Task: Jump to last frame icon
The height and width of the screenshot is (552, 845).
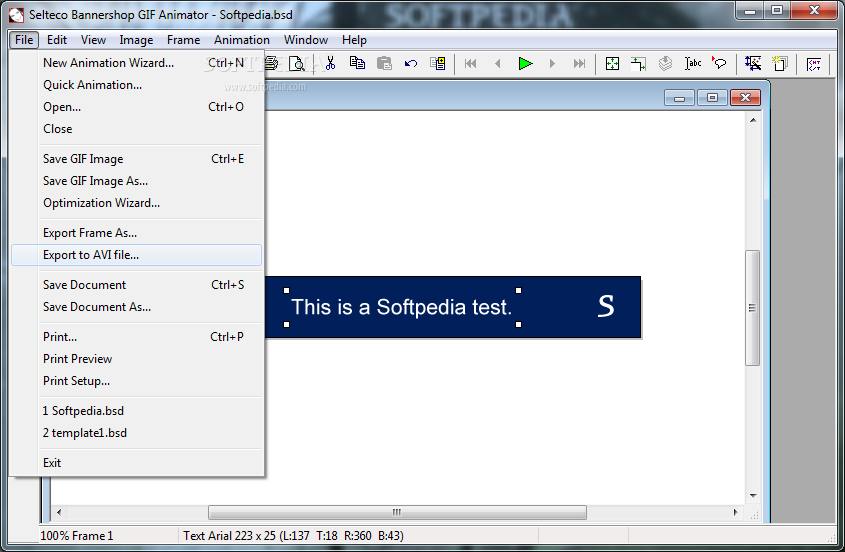Action: (x=579, y=64)
